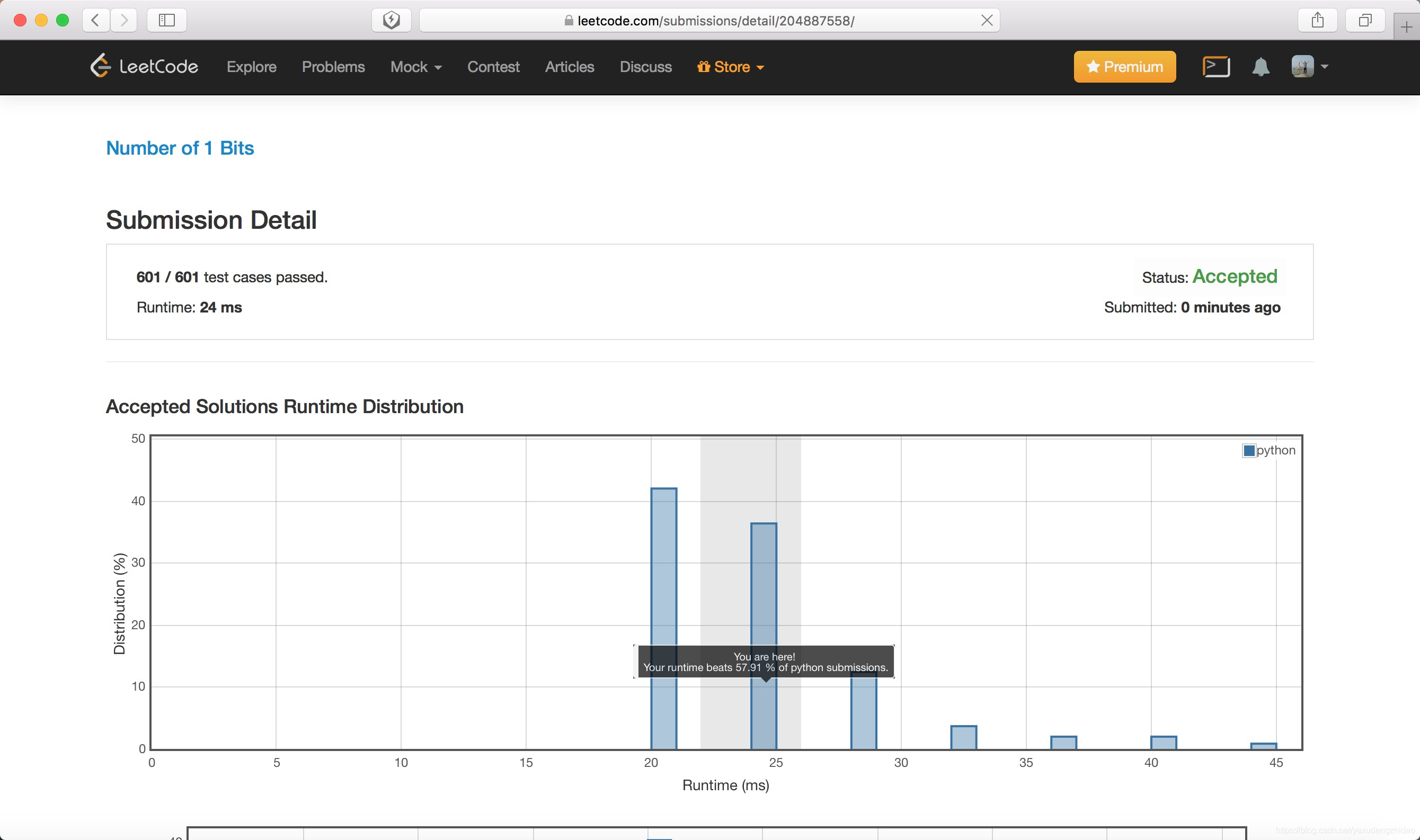Image resolution: width=1420 pixels, height=840 pixels.
Task: Click the Number of 1 Bits link
Action: pos(180,147)
